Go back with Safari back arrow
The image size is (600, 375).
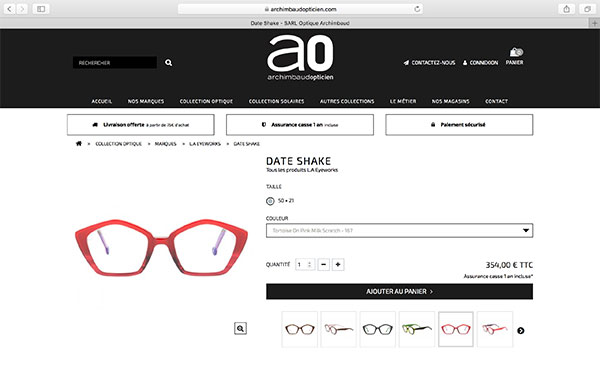pyautogui.click(x=10, y=9)
